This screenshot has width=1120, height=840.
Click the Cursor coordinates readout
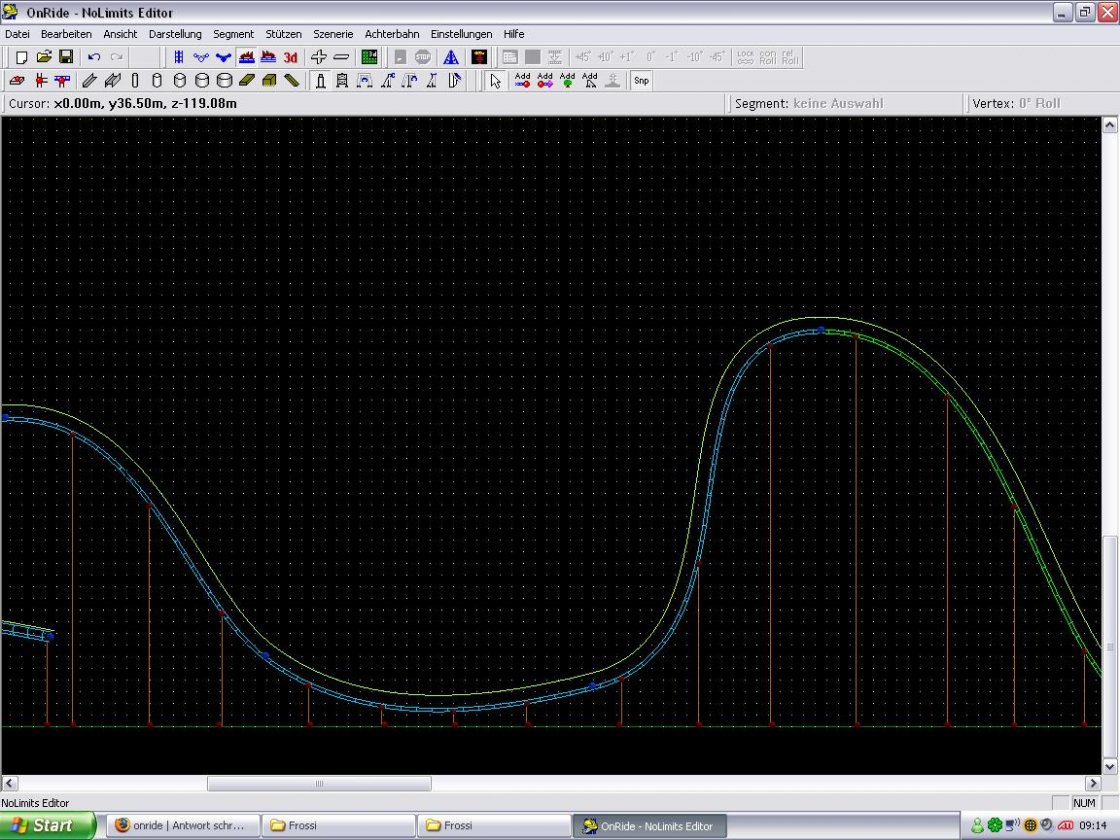coord(123,104)
